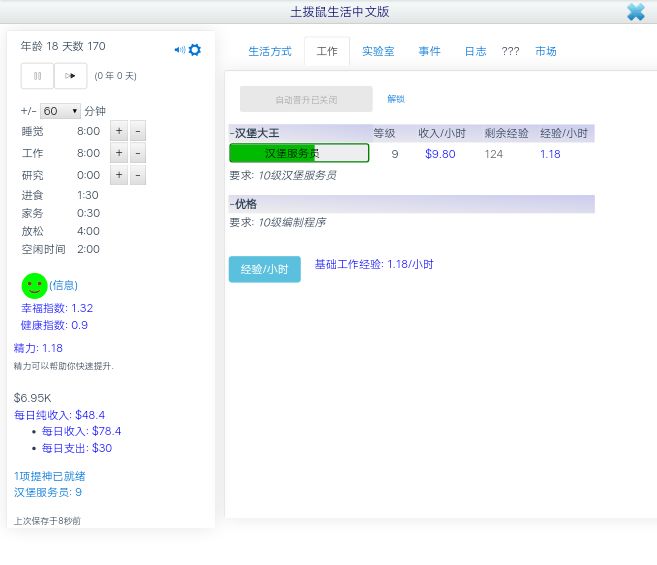Open the 实验室 tab
657x565 pixels.
coord(378,52)
